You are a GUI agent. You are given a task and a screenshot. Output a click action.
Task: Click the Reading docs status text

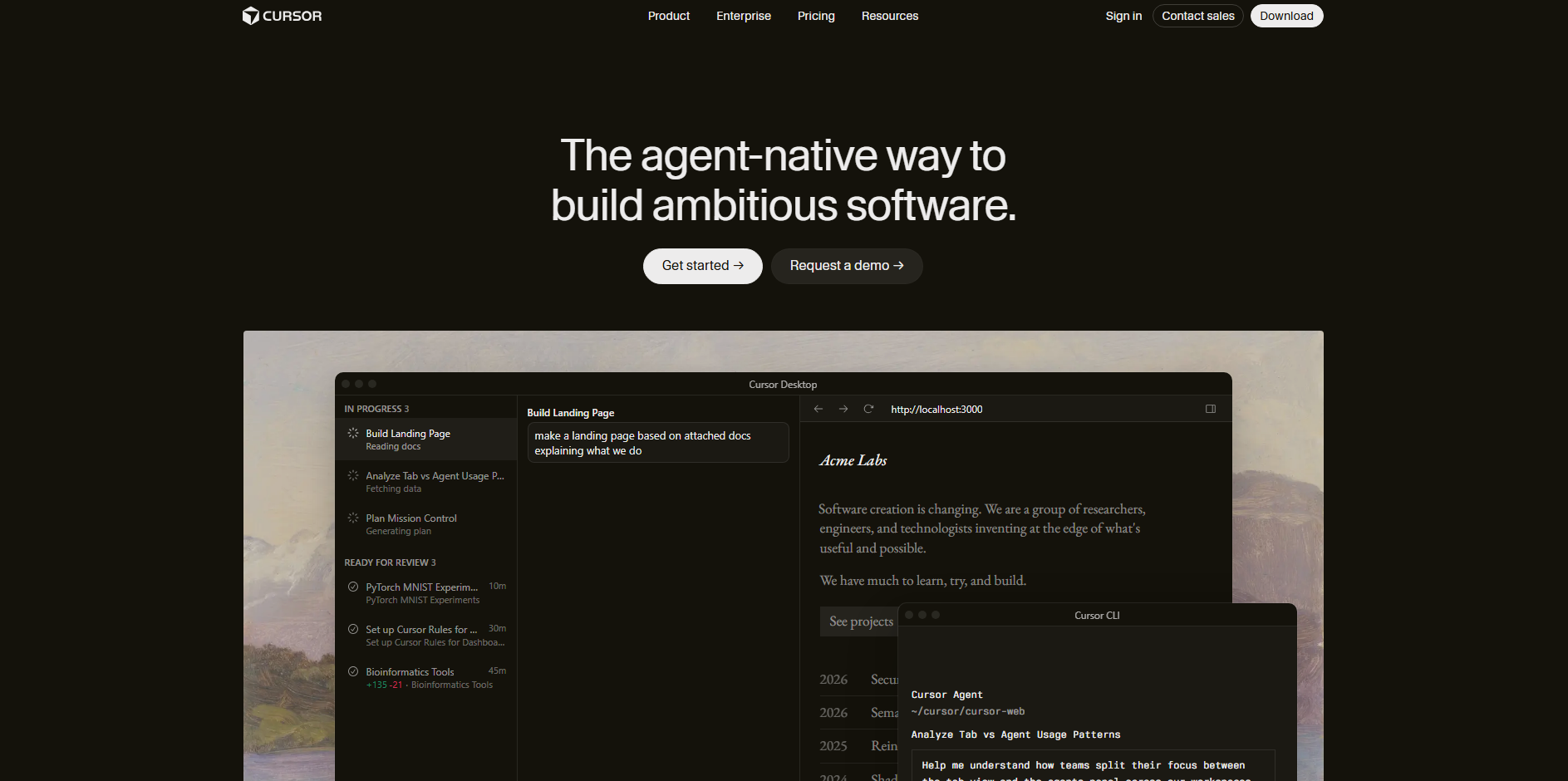coord(393,446)
